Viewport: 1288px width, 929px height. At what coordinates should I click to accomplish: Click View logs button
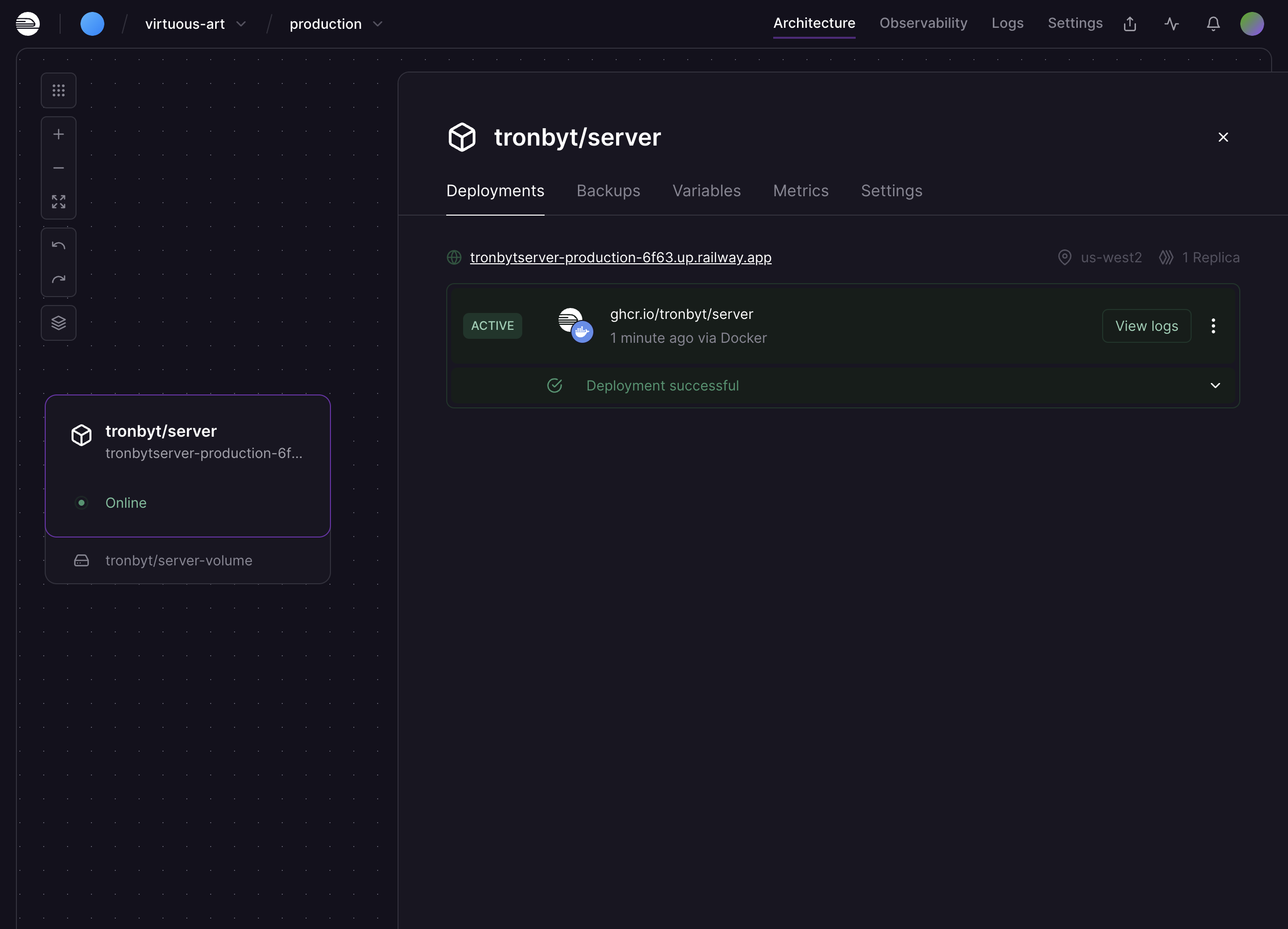coord(1146,326)
